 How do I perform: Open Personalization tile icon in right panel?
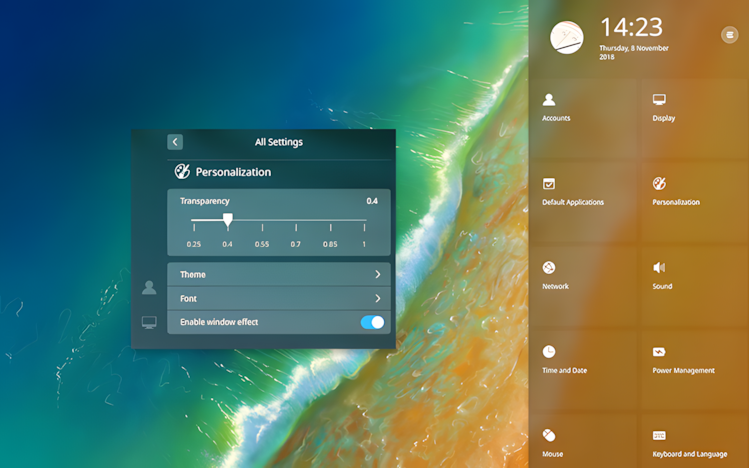pos(659,183)
